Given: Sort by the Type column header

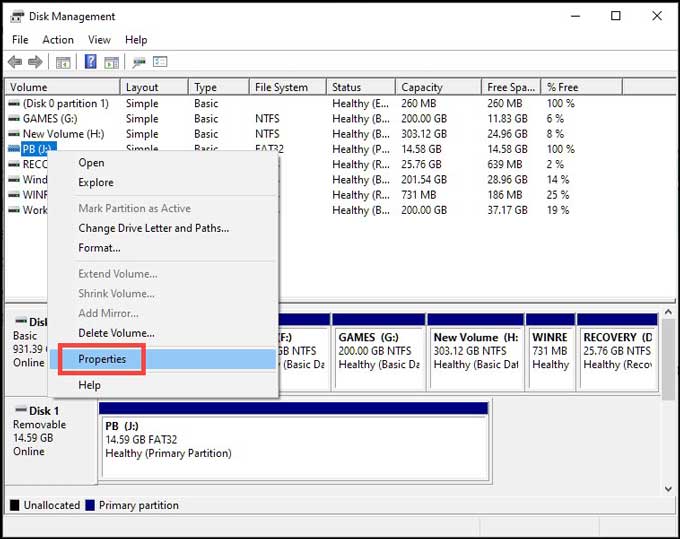Looking at the screenshot, I should [x=219, y=87].
